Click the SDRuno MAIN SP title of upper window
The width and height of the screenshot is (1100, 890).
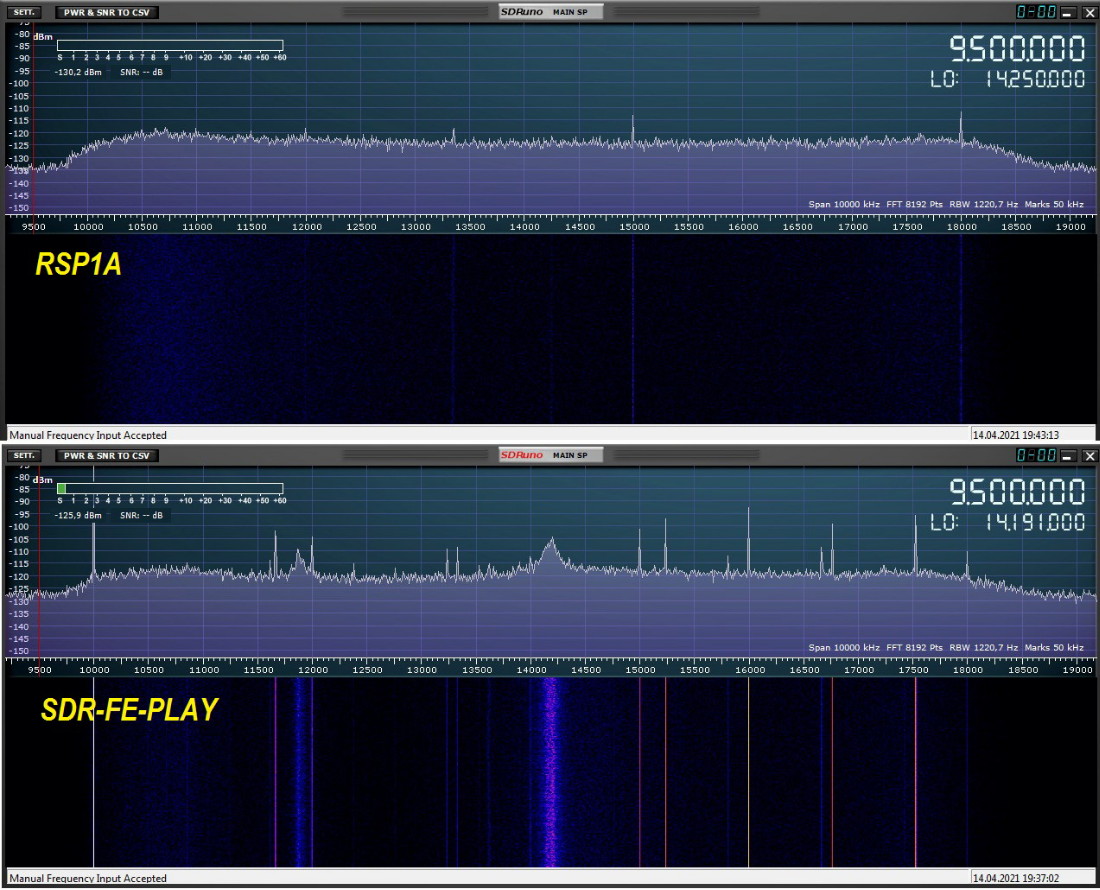pos(551,12)
